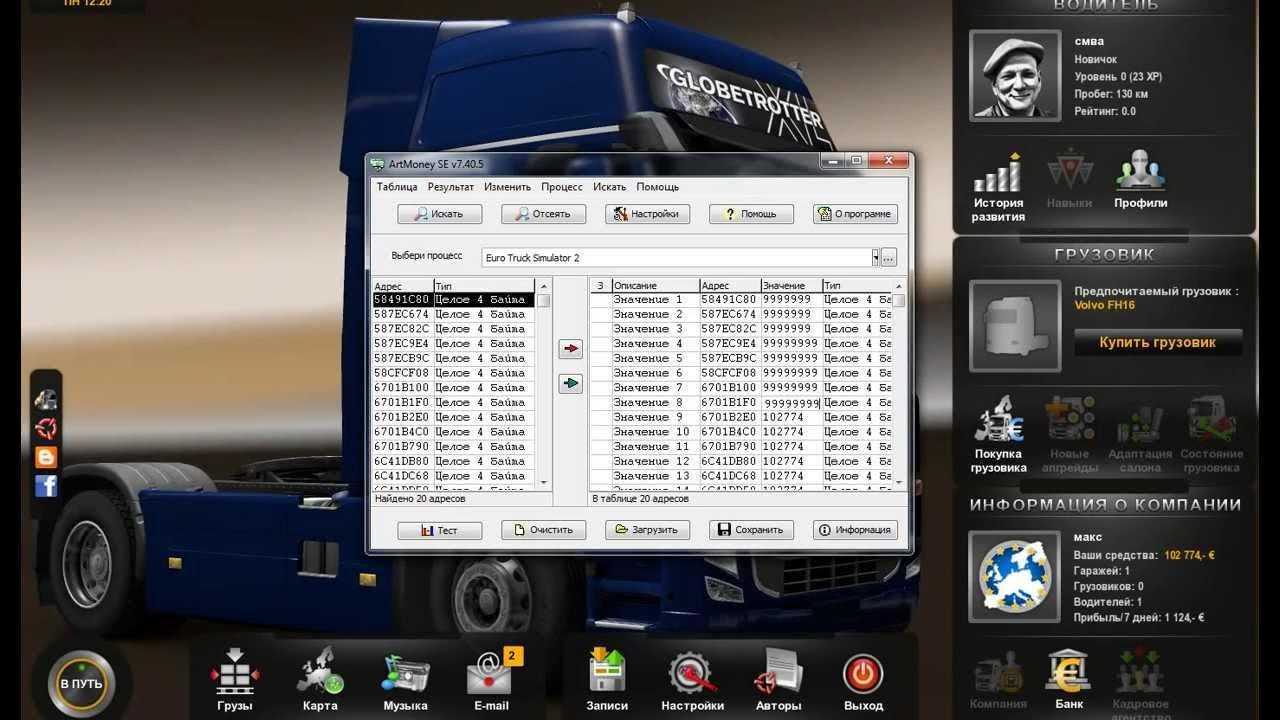1280x720 pixels.
Task: Click the truck silhouette thumbnail in Грузовик panel
Action: (1014, 326)
